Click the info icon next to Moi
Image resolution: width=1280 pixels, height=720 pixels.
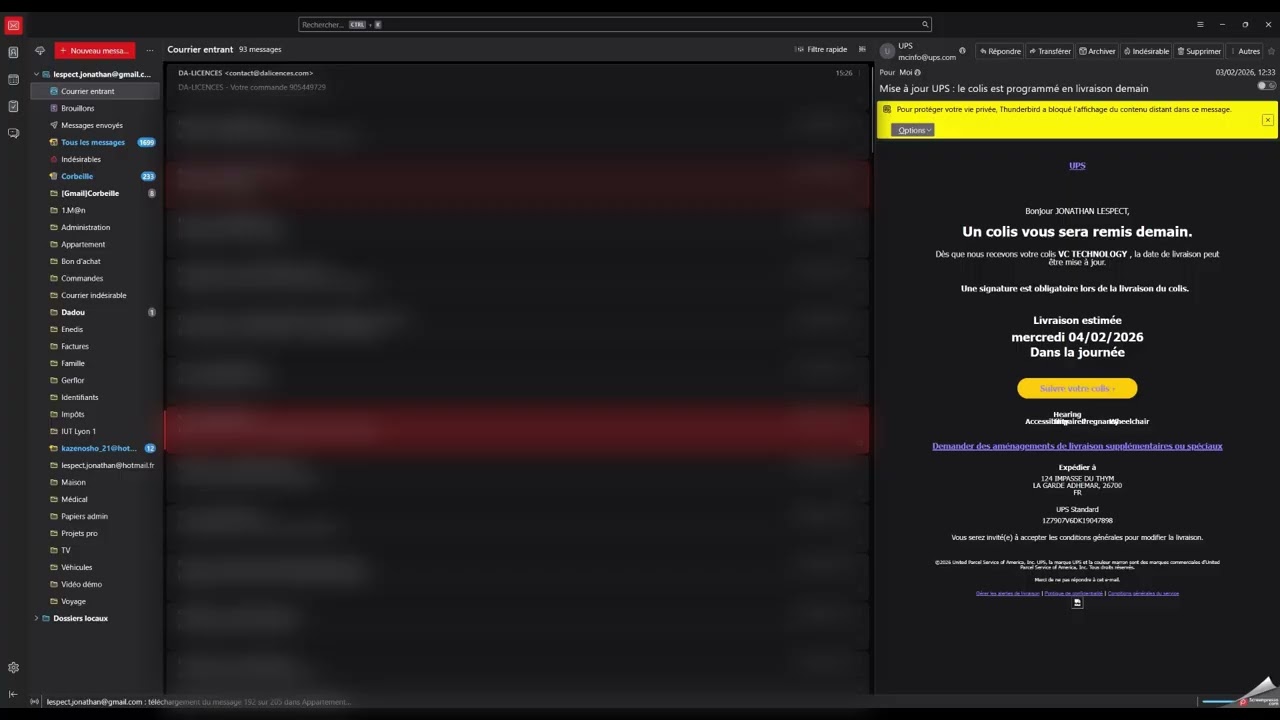pyautogui.click(x=917, y=72)
